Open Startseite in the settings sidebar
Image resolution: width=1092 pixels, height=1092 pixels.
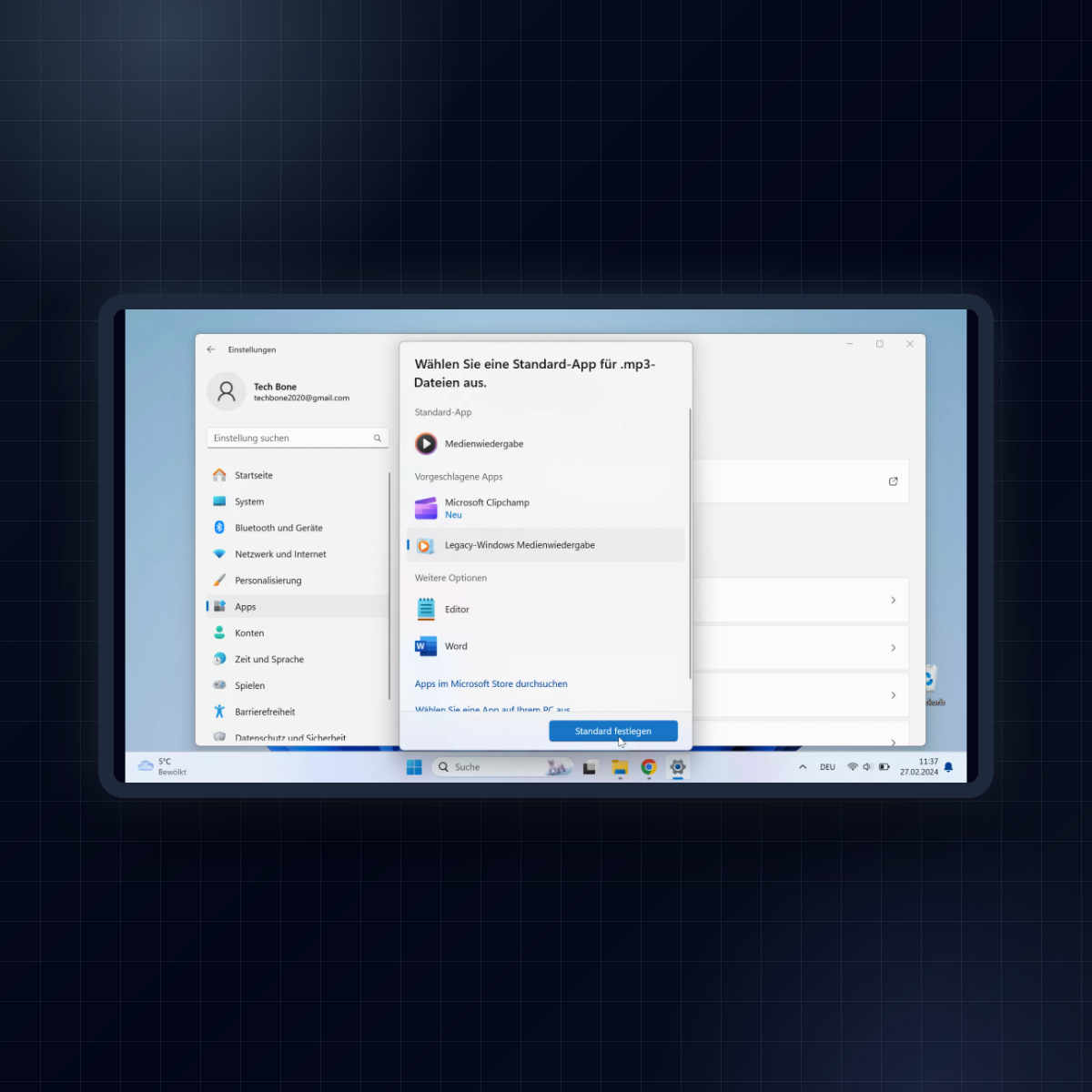(298, 475)
